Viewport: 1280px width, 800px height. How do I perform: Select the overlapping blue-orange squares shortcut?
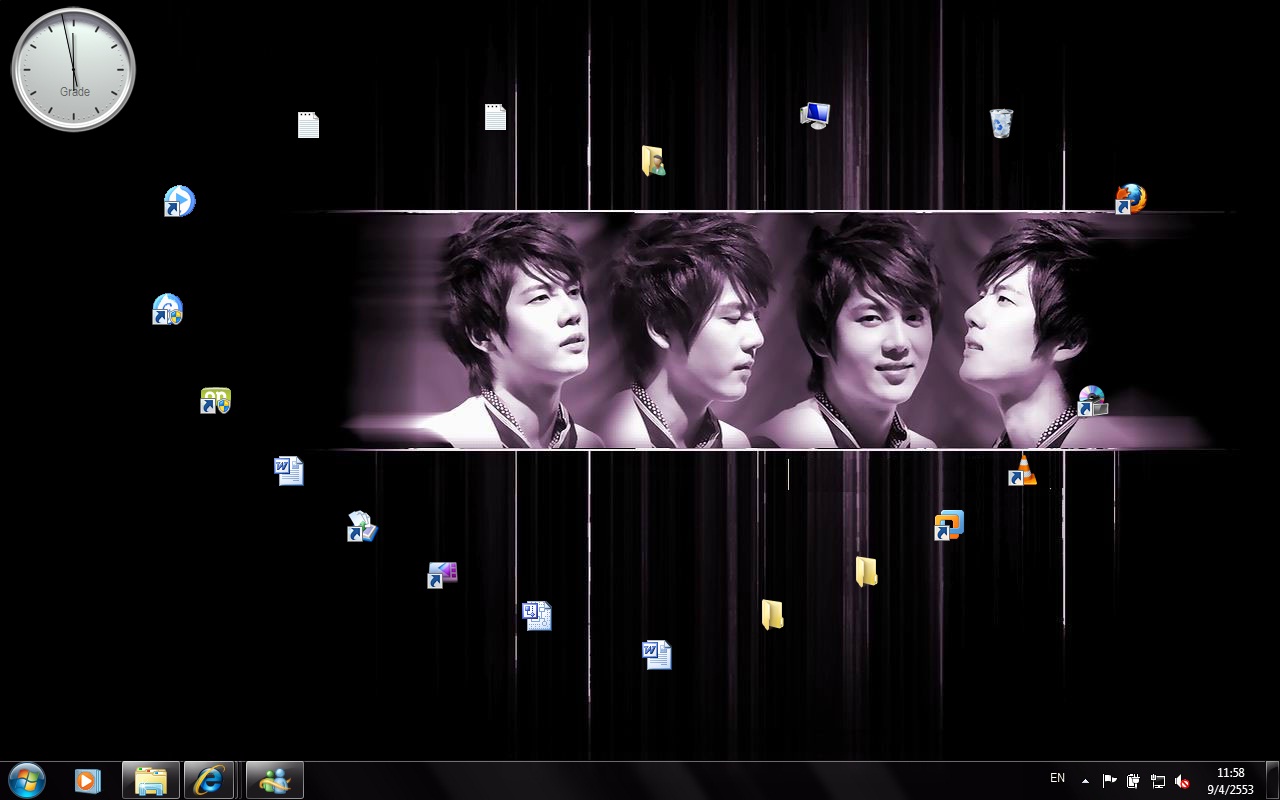949,525
